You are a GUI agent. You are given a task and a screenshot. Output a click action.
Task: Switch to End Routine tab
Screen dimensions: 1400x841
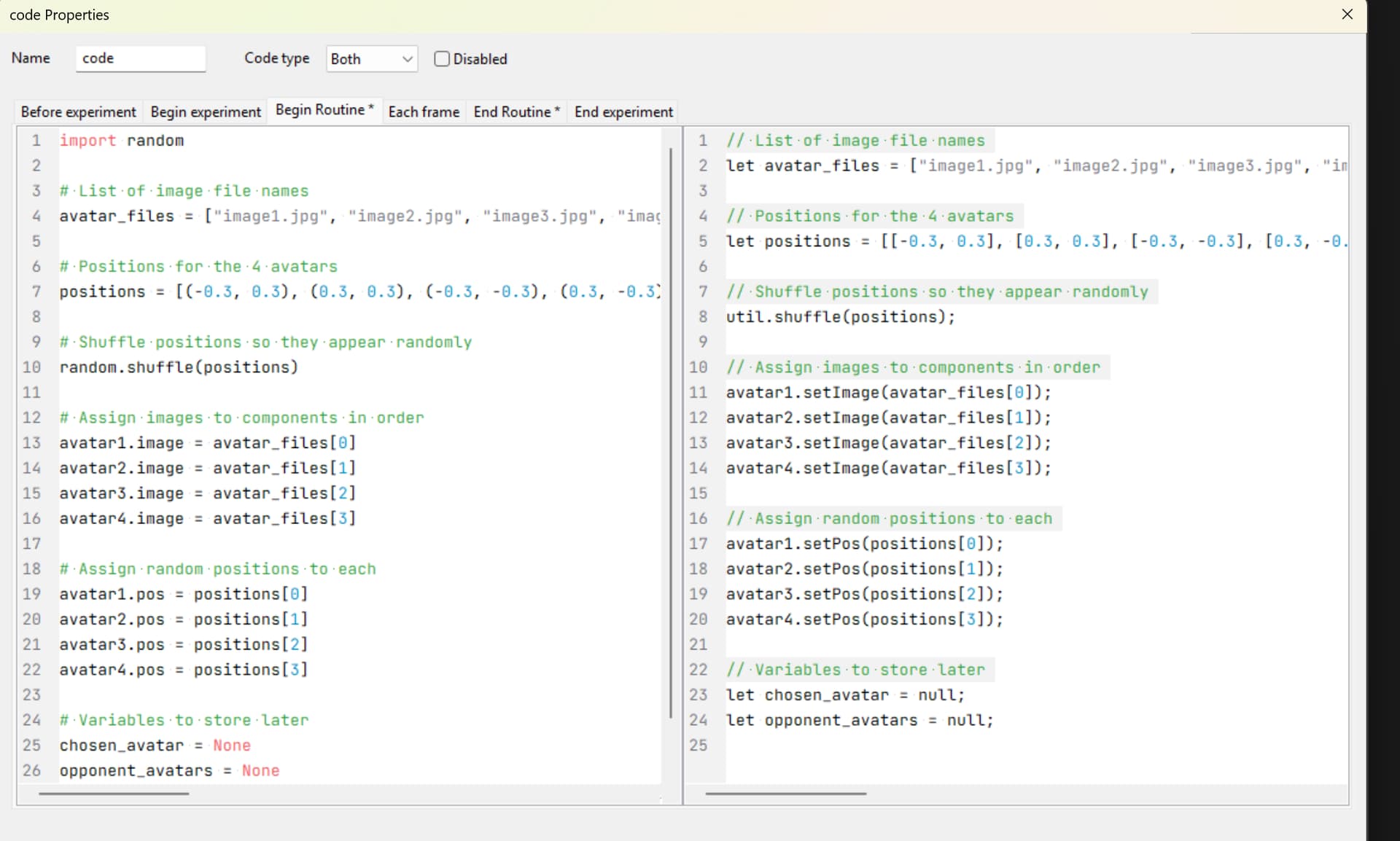(x=516, y=112)
